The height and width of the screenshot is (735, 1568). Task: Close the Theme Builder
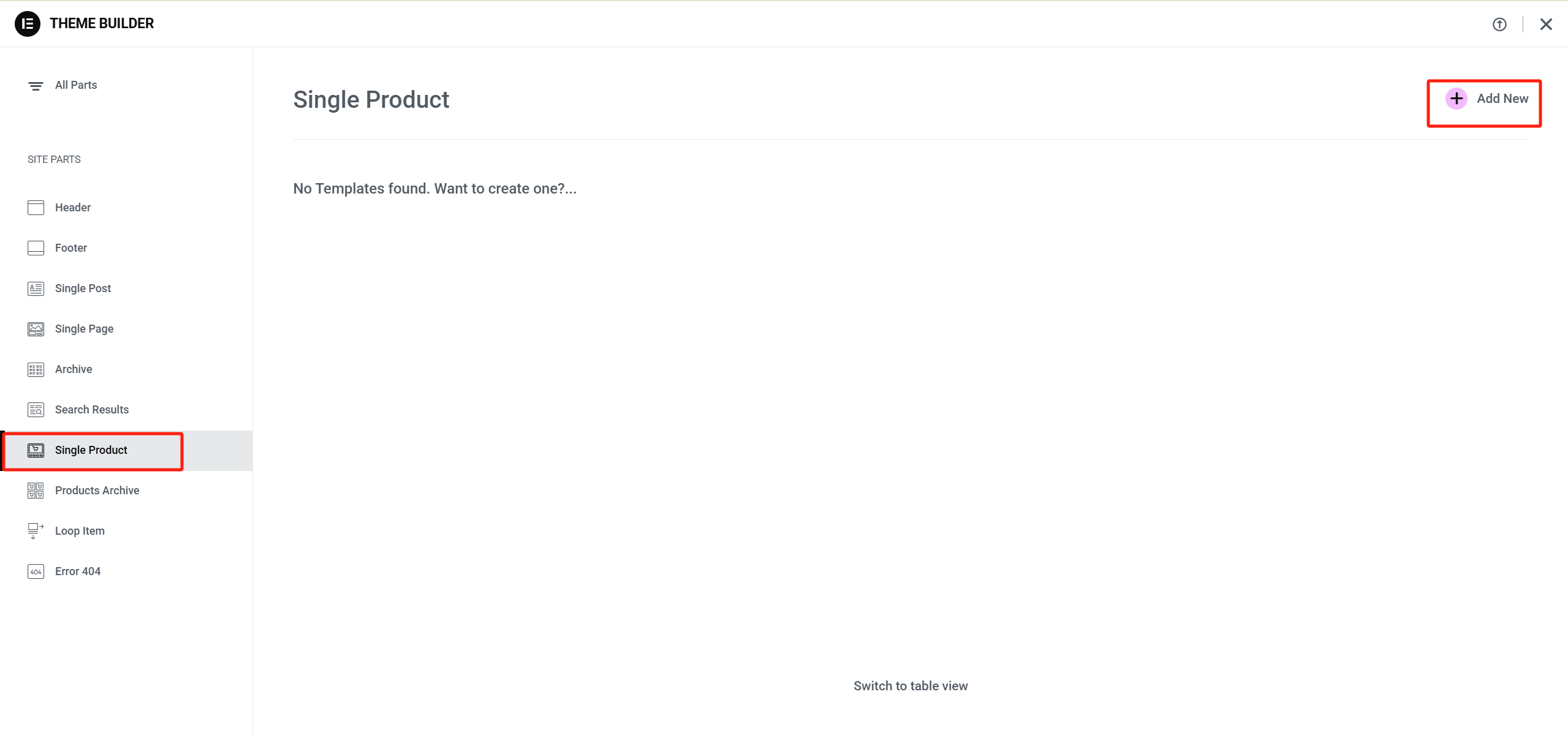click(1546, 24)
